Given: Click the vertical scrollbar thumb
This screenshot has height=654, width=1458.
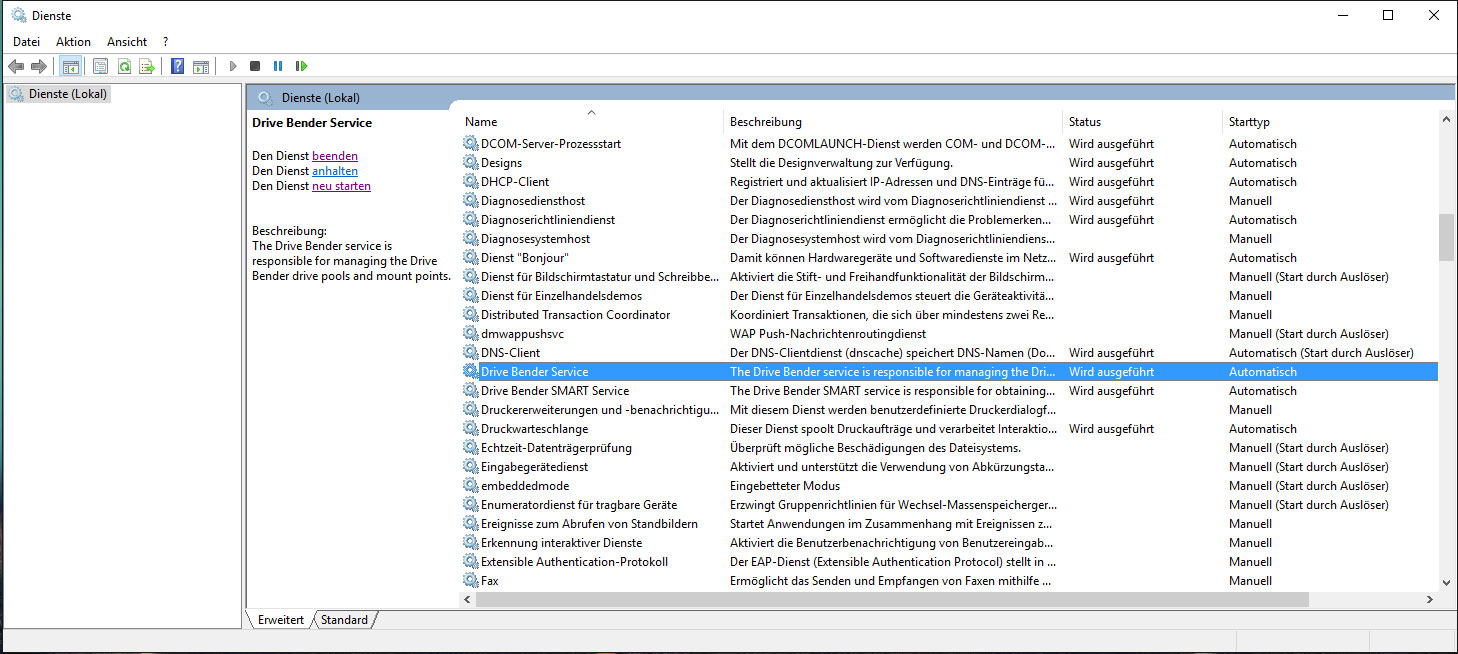Looking at the screenshot, I should click(x=1446, y=237).
